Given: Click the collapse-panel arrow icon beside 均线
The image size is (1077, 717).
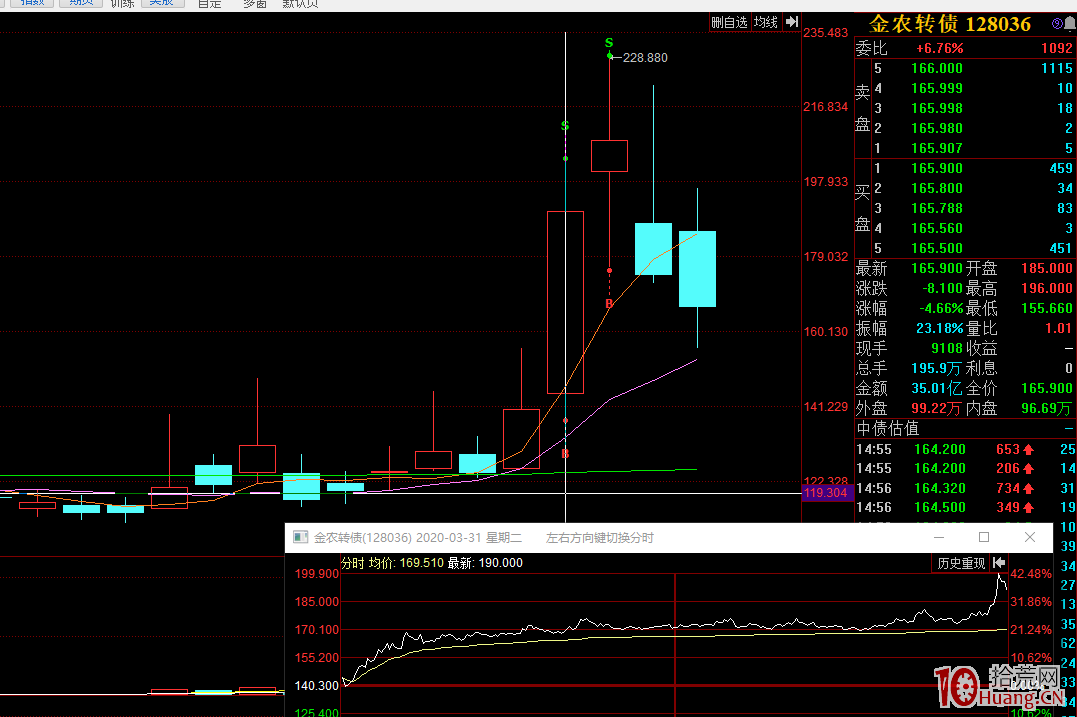Looking at the screenshot, I should 792,22.
